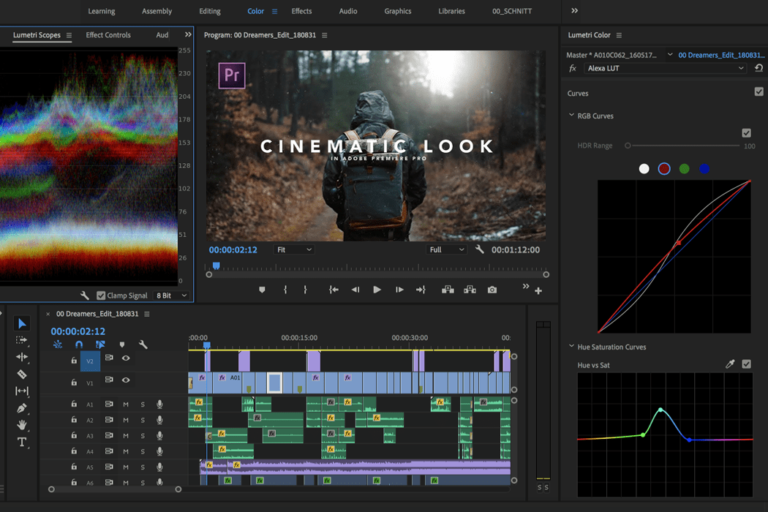
Task: Open the Program monitor panel menu
Action: 324,35
